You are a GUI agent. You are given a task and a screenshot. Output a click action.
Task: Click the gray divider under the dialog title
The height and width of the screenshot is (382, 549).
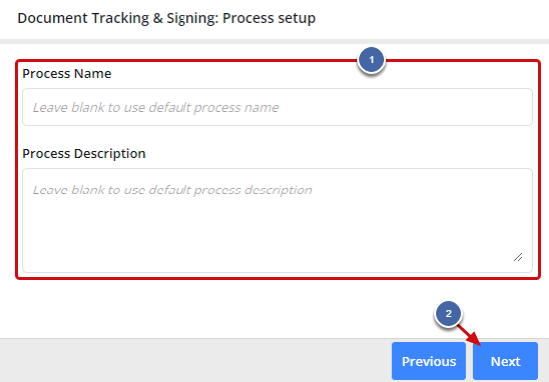pos(274,41)
